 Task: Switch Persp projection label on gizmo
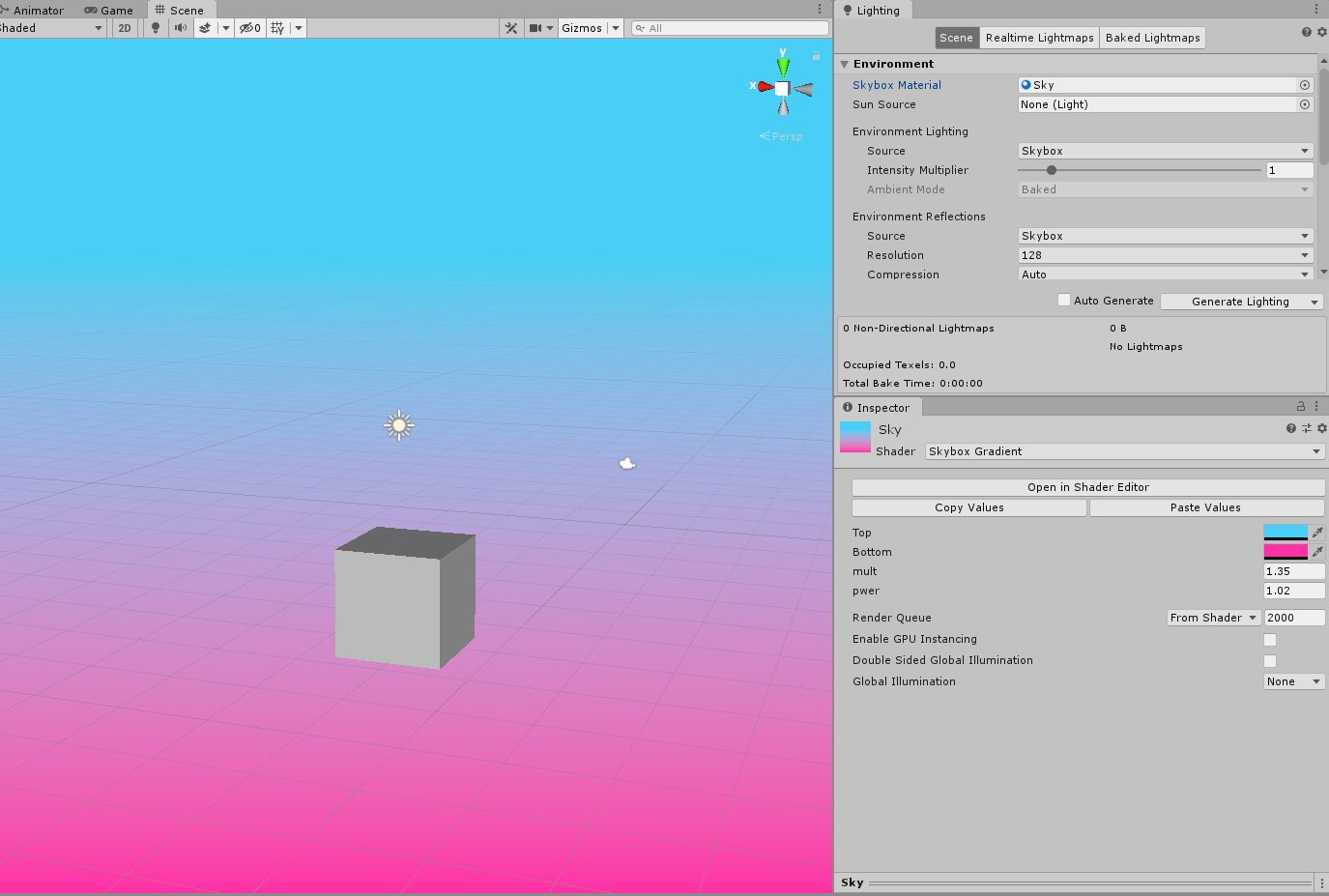(x=781, y=136)
